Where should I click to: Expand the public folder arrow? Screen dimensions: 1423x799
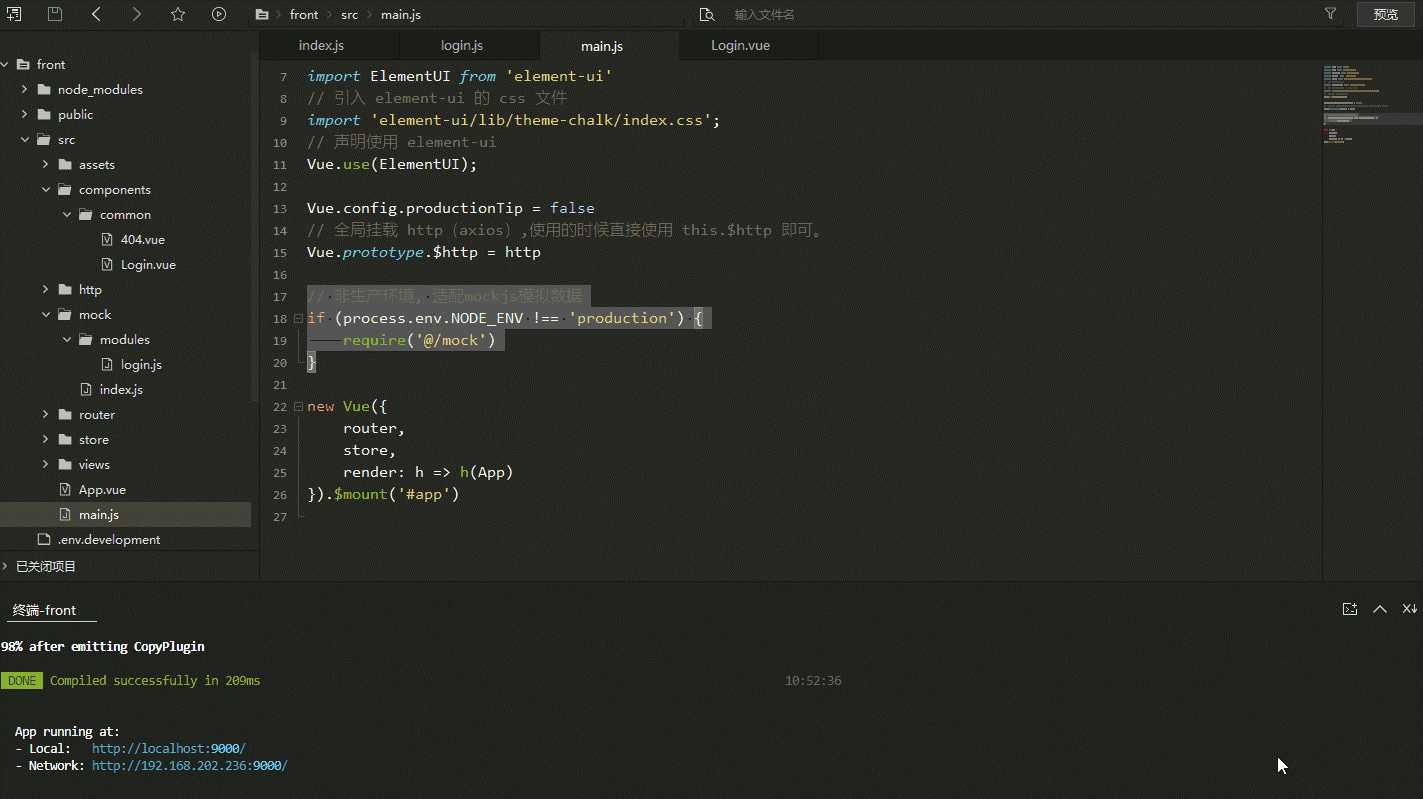coord(24,114)
